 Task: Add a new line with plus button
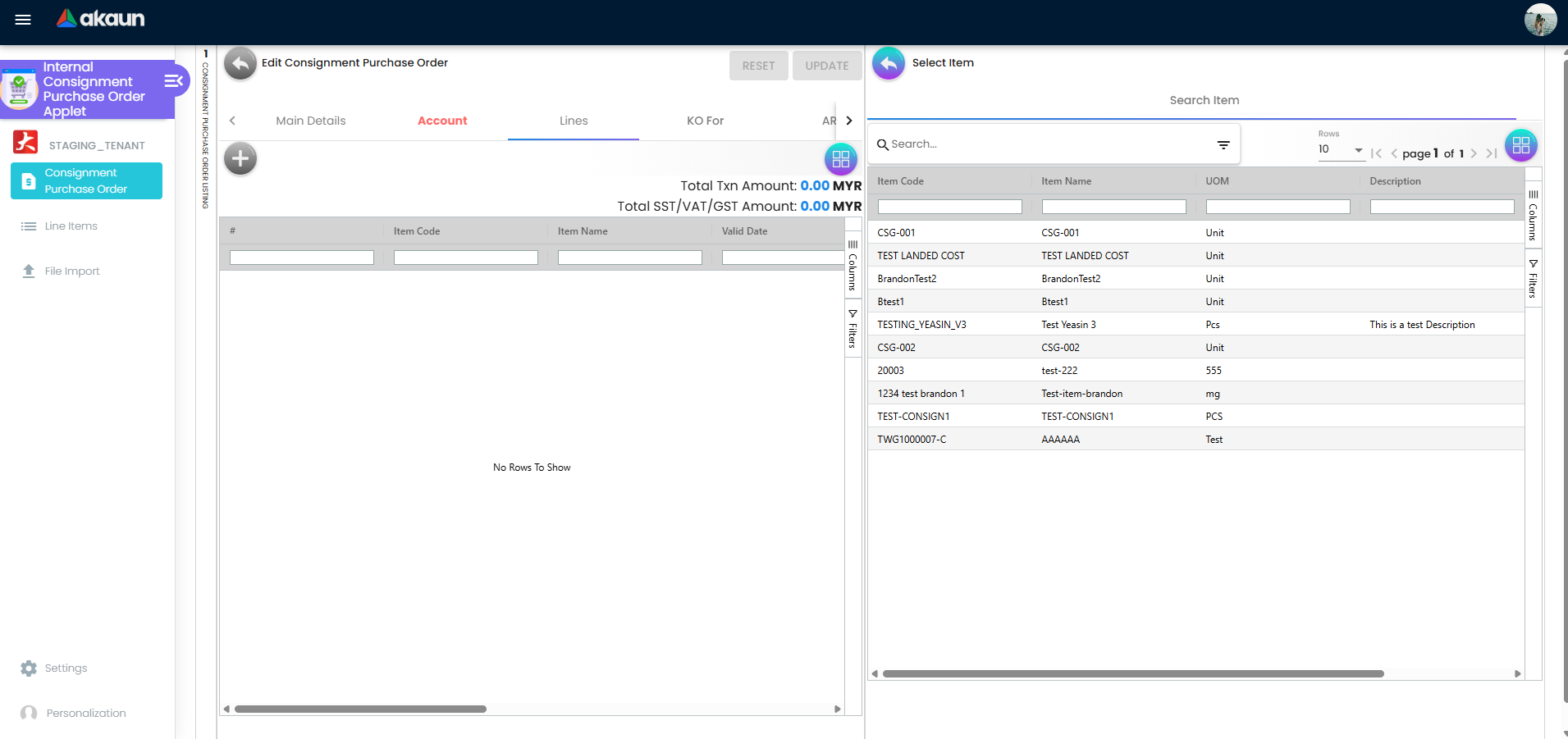(240, 158)
